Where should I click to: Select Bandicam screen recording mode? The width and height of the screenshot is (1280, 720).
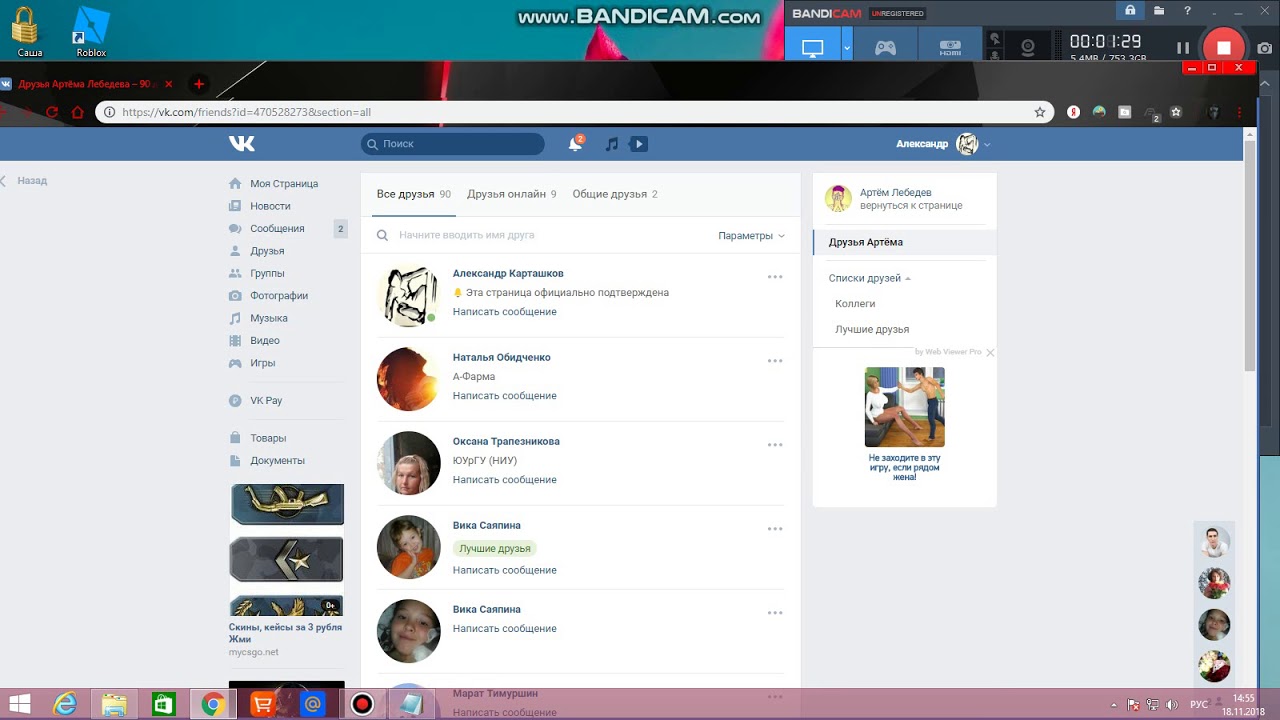click(x=813, y=47)
